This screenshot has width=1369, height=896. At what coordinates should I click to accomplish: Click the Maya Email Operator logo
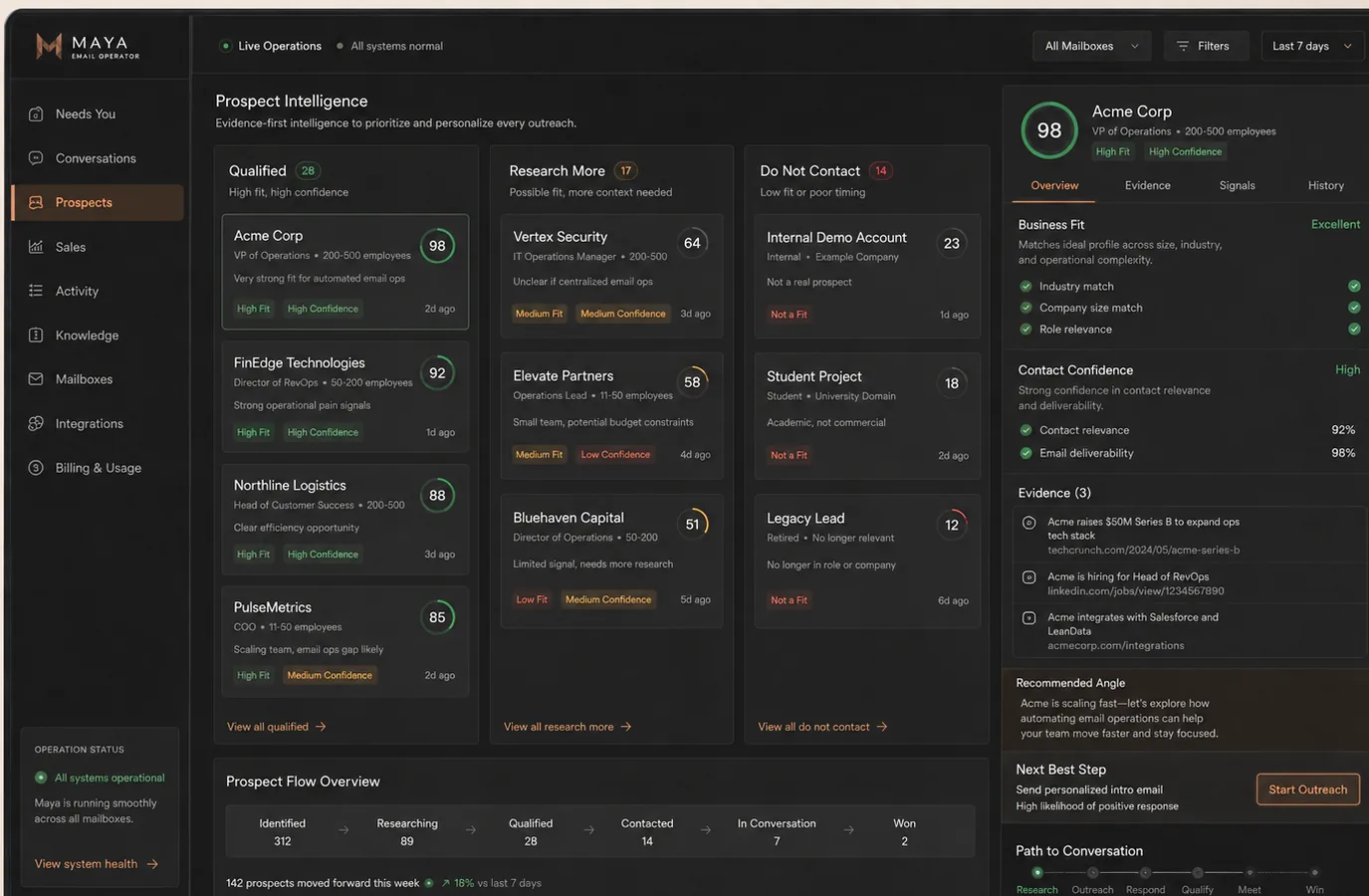click(88, 46)
